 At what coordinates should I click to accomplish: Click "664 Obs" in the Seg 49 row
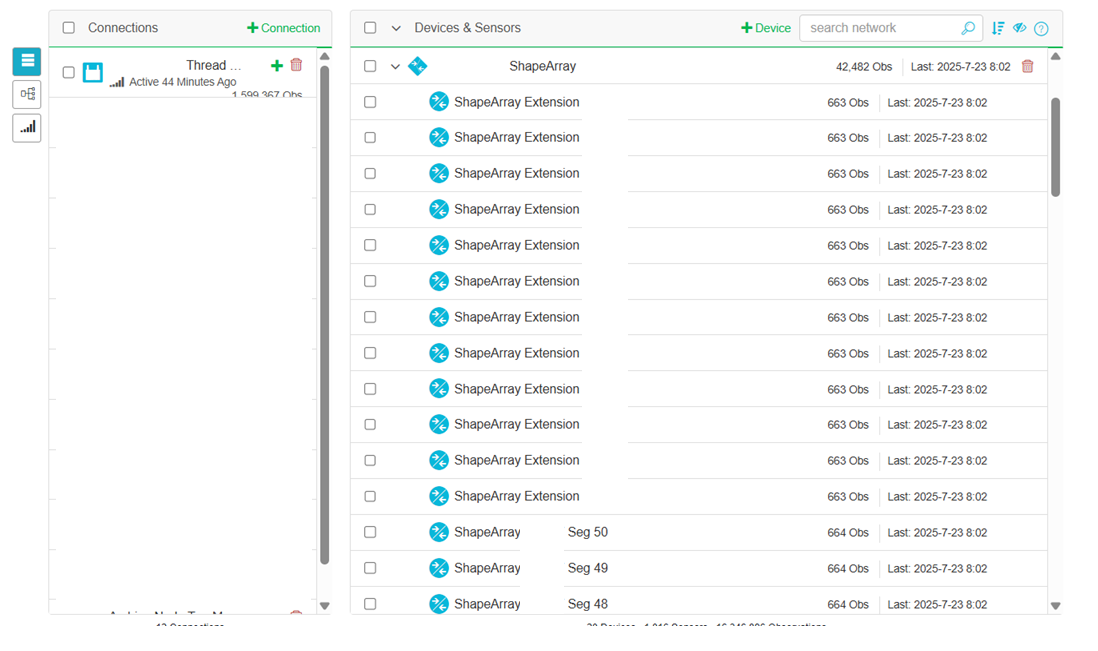pyautogui.click(x=848, y=568)
